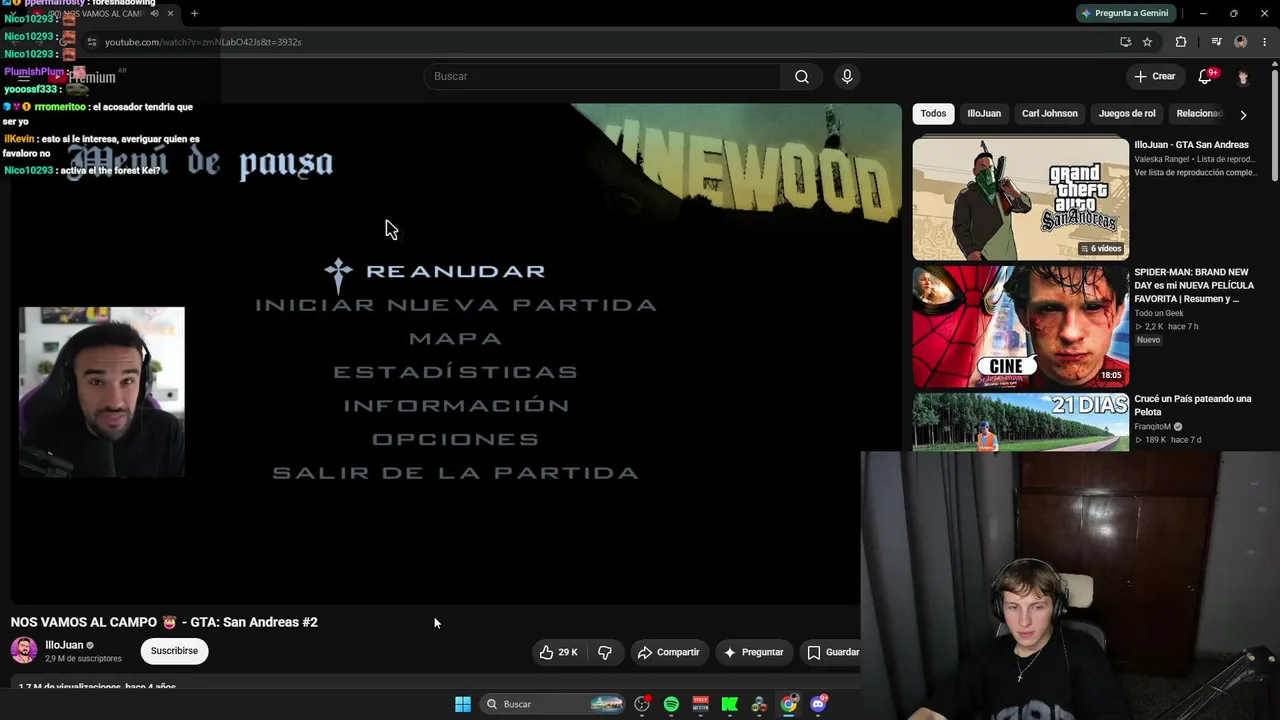Click the FranqitoM channel name
Screen dimensions: 1280x720
point(1153,426)
